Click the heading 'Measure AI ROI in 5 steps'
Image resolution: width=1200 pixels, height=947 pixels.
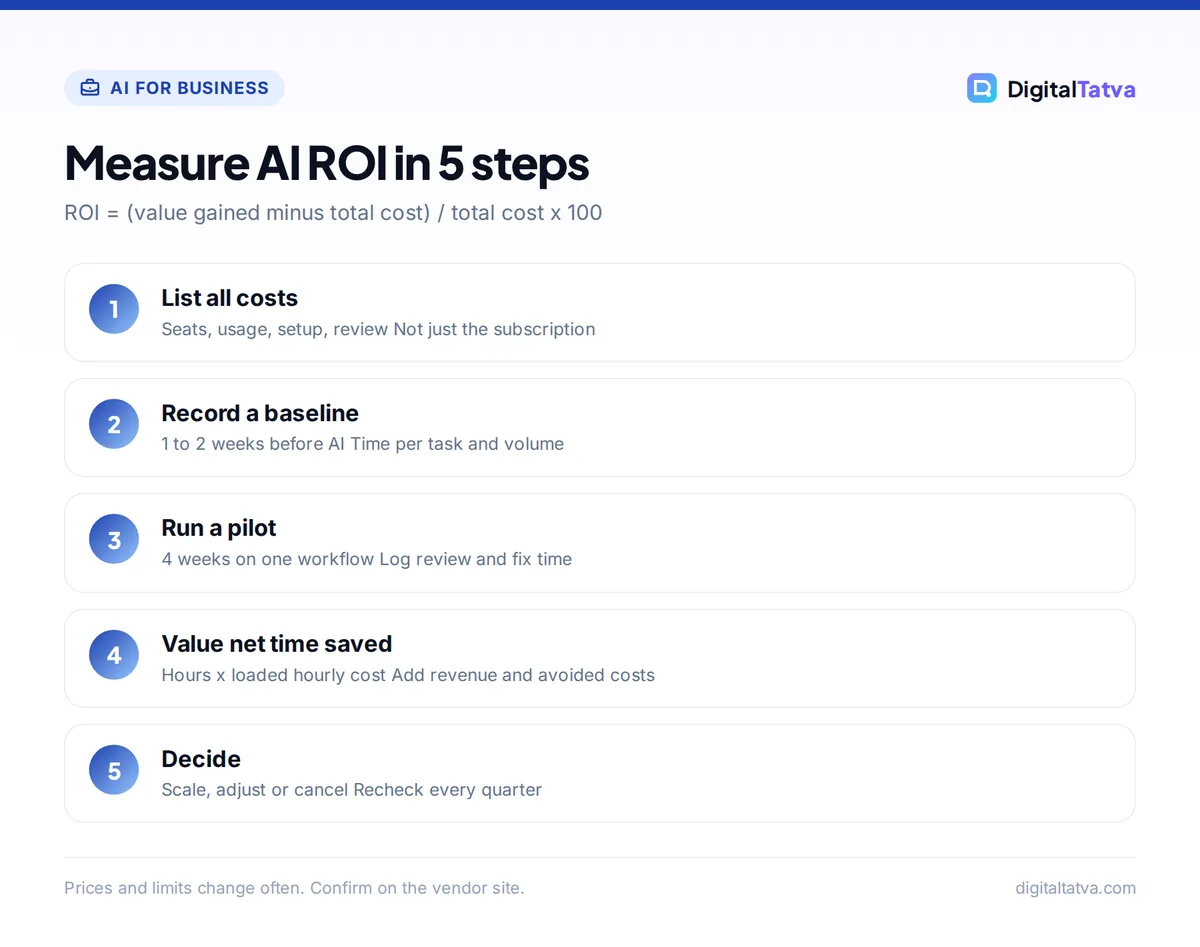(x=327, y=163)
